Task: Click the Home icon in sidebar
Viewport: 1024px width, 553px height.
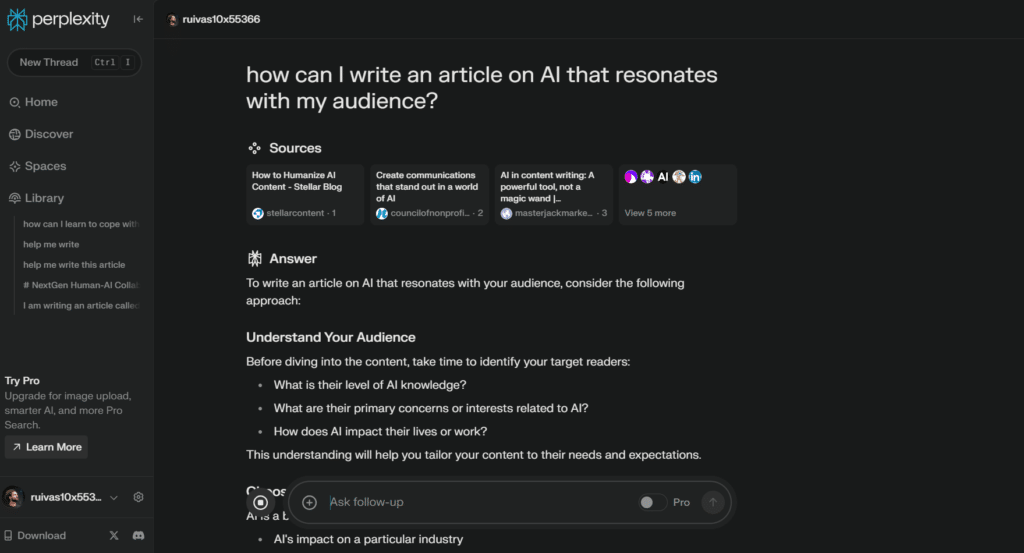Action: tap(14, 103)
